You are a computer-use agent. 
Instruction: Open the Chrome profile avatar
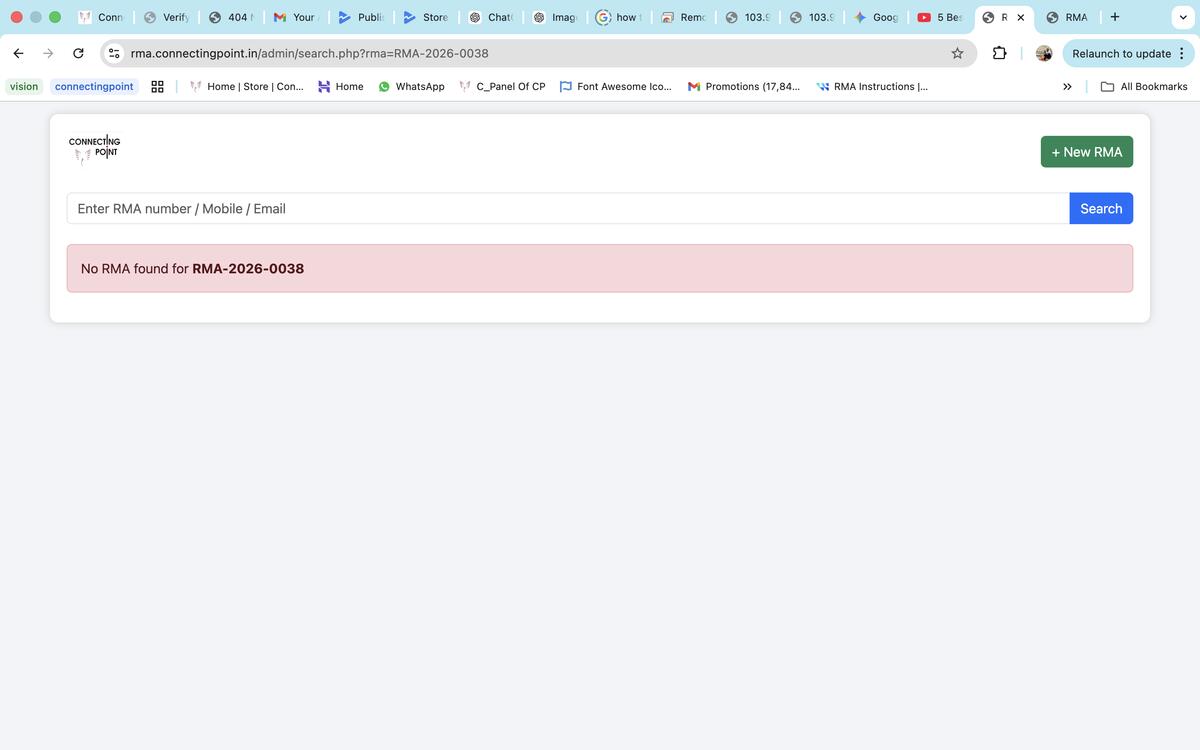[x=1044, y=53]
